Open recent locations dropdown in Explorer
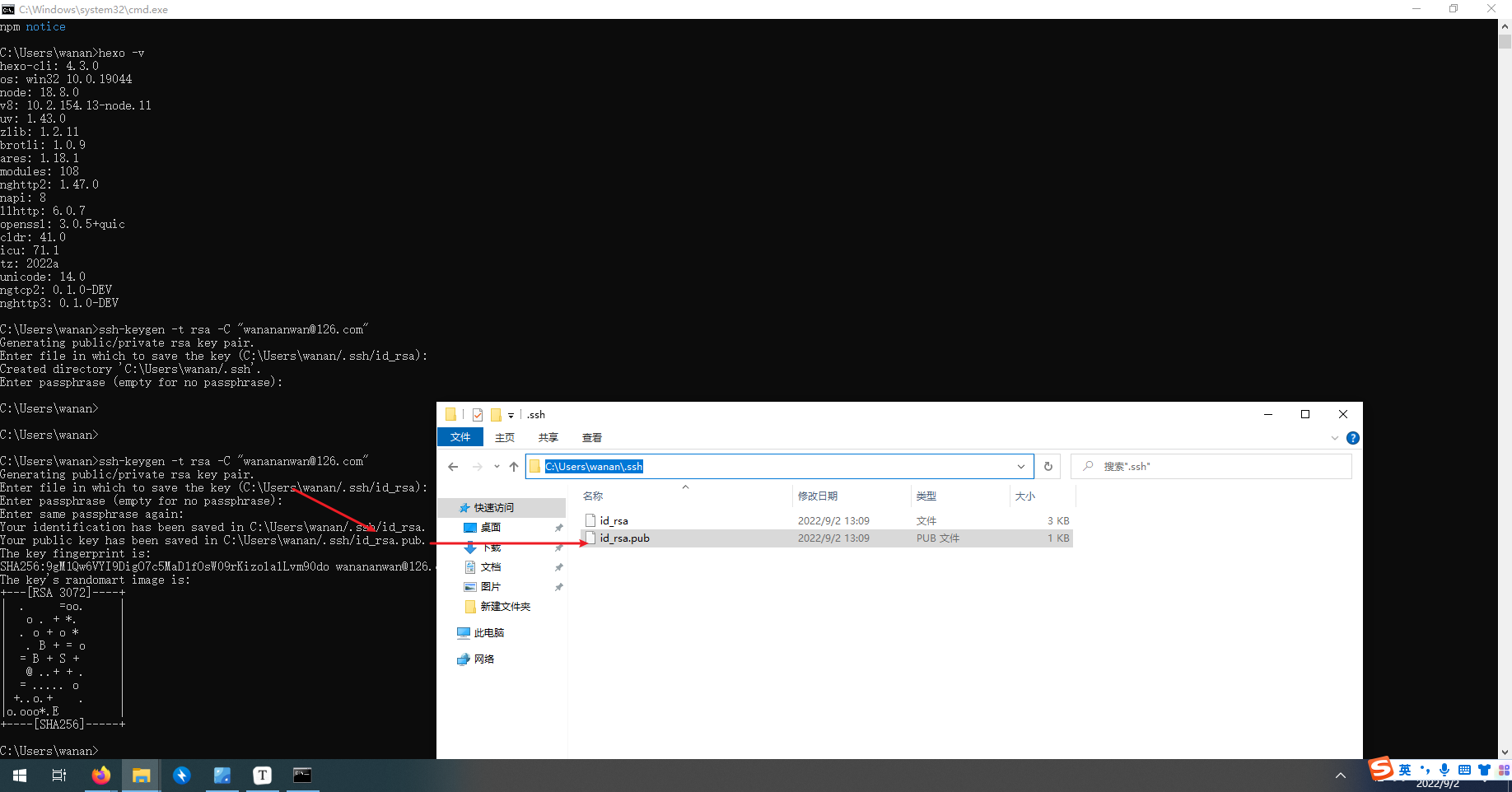The height and width of the screenshot is (792, 1512). (x=497, y=466)
